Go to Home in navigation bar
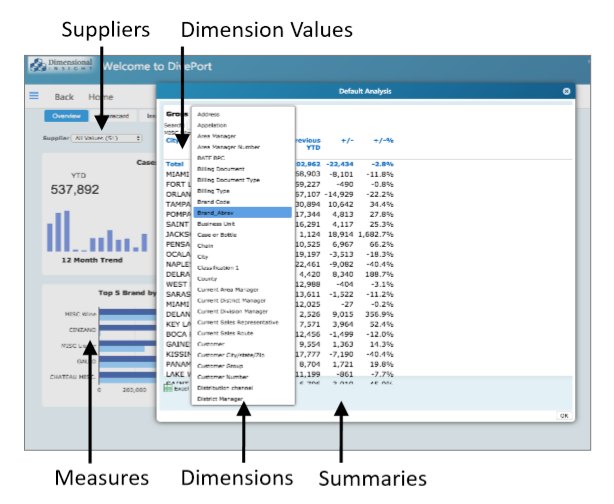 (99, 97)
